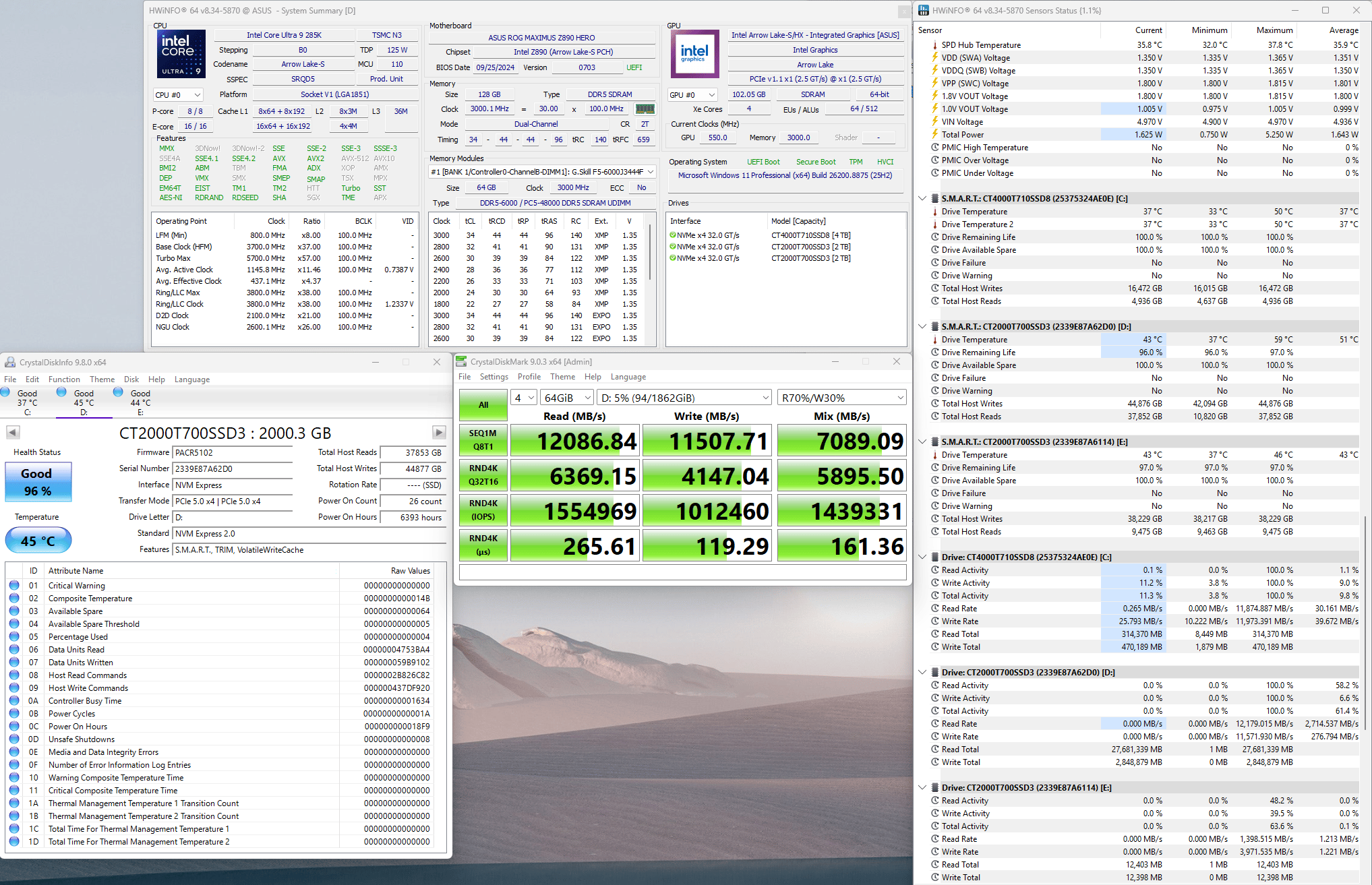1372x885 pixels.
Task: Click the C: drive S.M.A.R.T. section disk icon
Action: [x=935, y=198]
